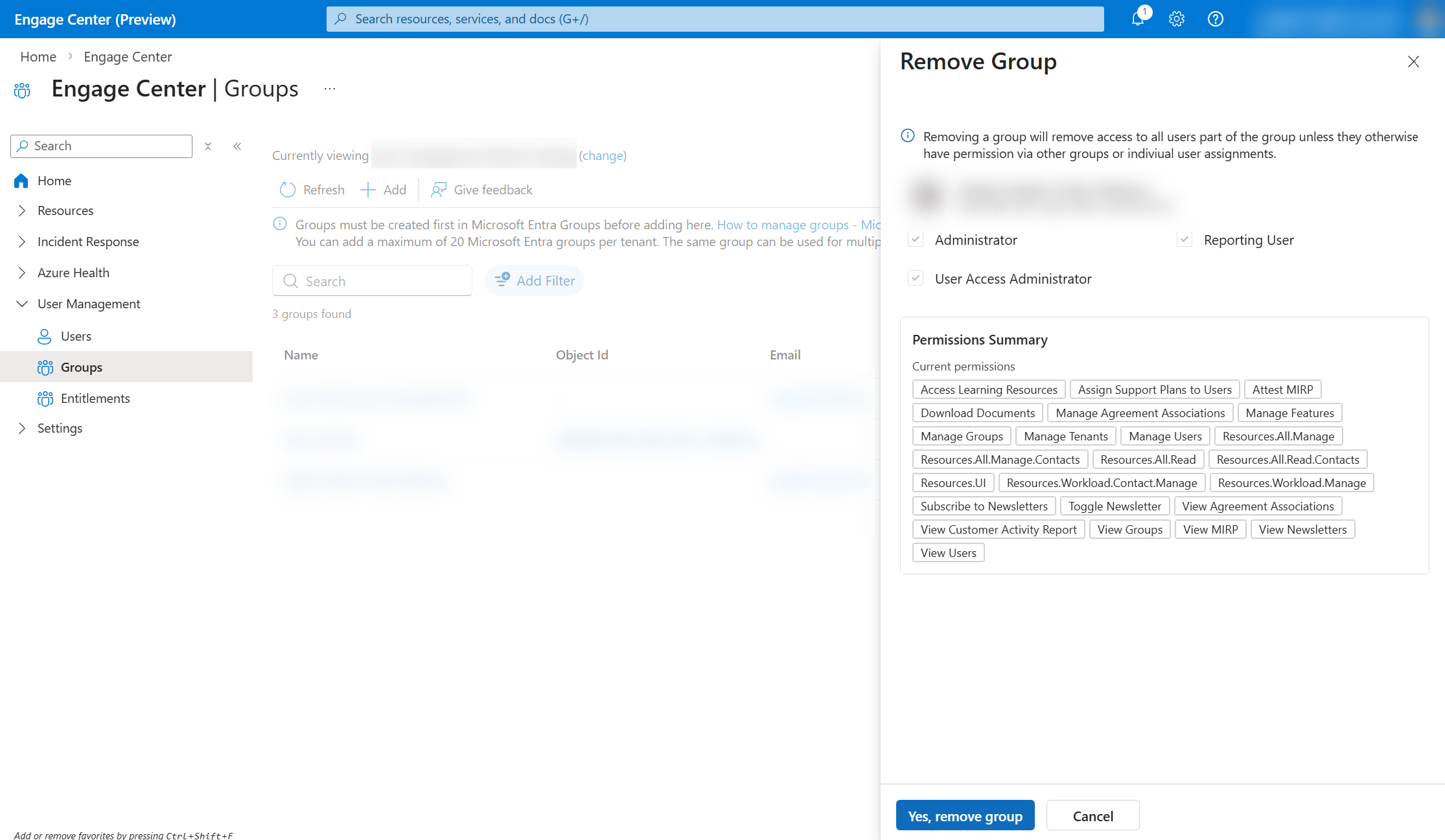
Task: Focus the groups Search field
Action: point(372,280)
